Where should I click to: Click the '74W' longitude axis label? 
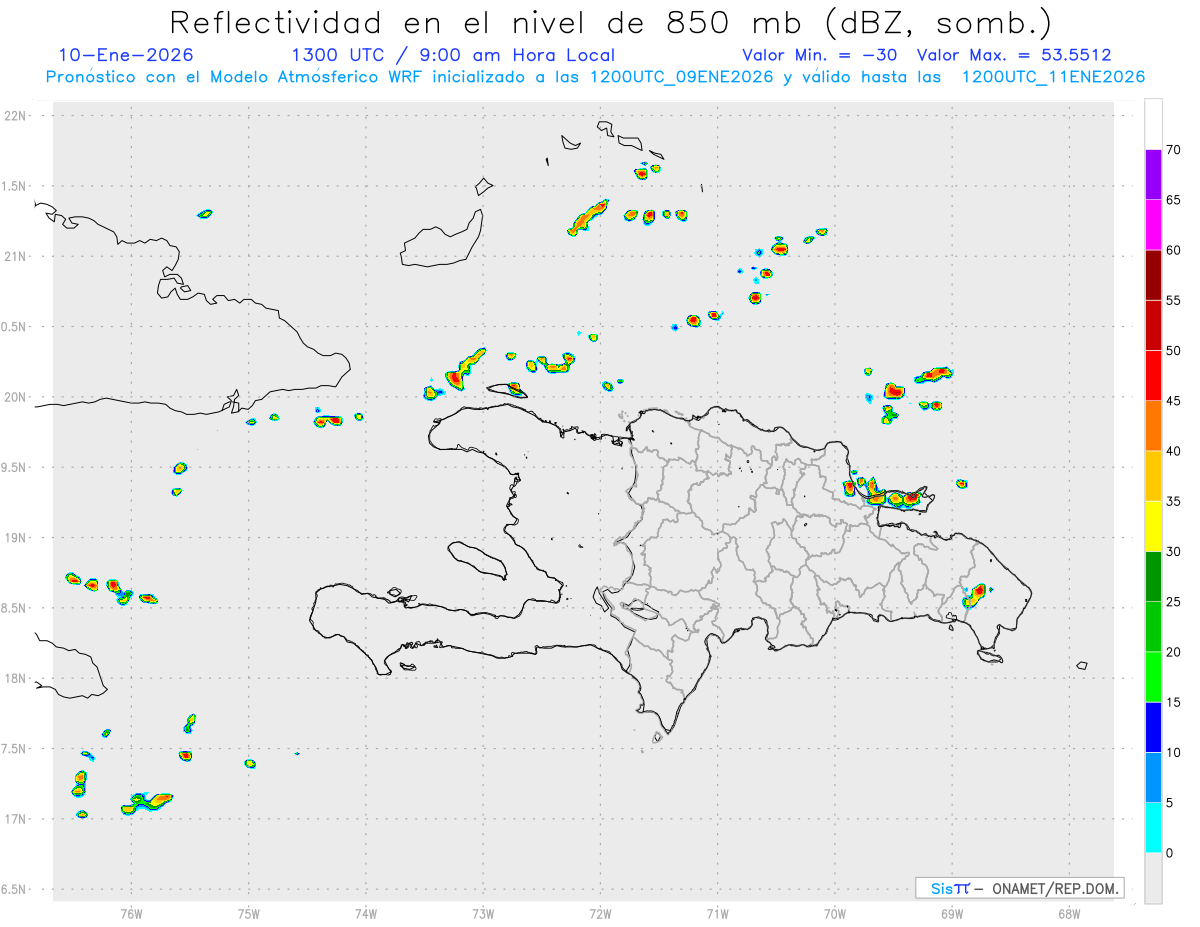(x=366, y=912)
